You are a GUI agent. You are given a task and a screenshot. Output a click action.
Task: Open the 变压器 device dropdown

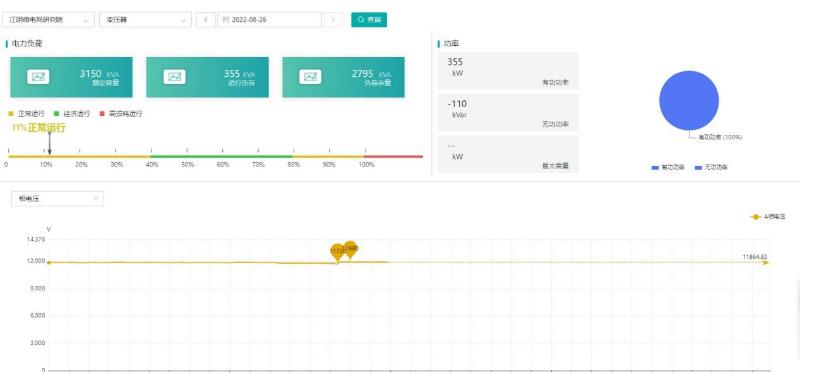pyautogui.click(x=145, y=20)
